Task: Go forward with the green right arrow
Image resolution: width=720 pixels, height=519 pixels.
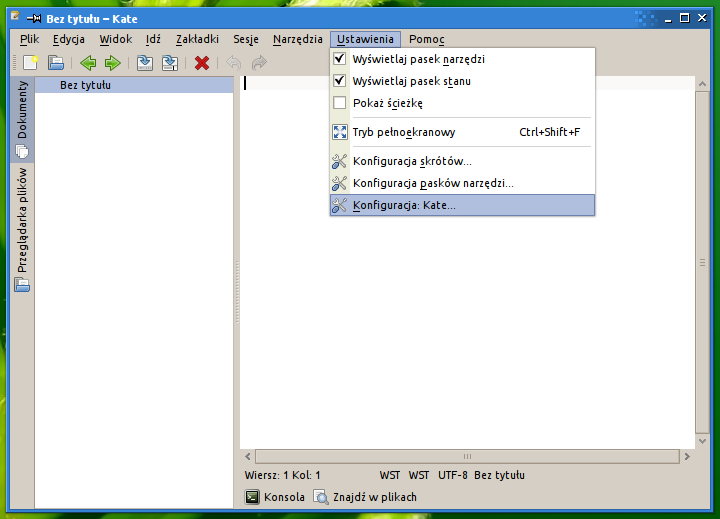Action: [x=112, y=62]
